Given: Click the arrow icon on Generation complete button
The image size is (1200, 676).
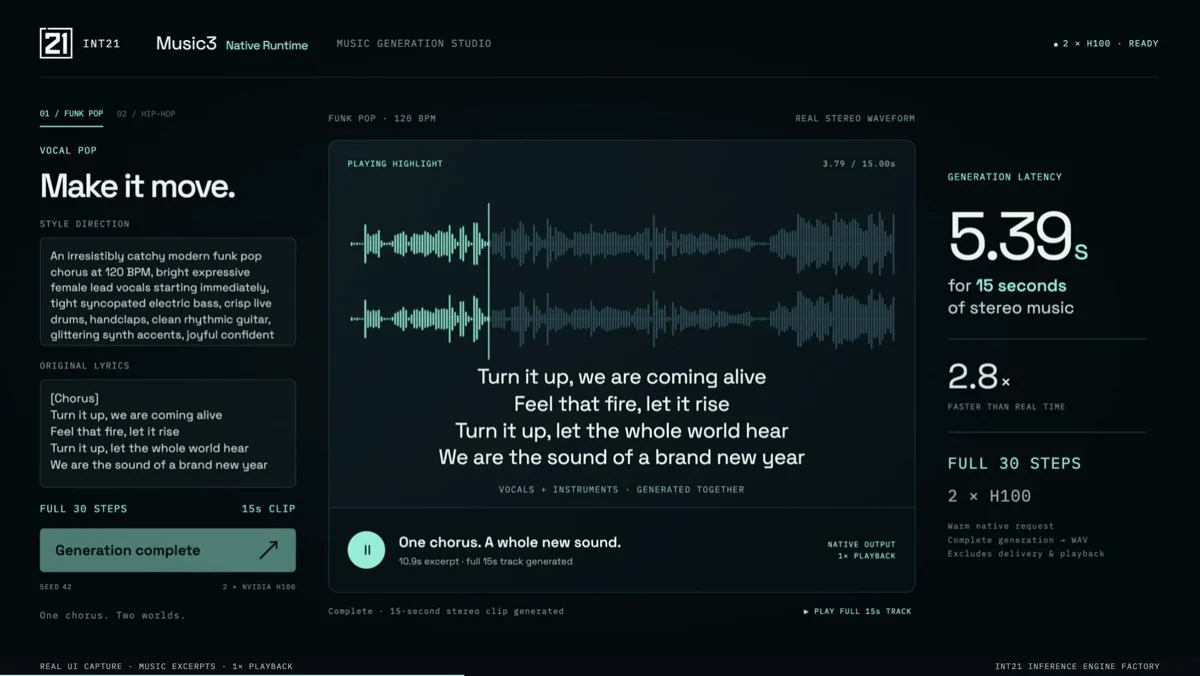Looking at the screenshot, I should pyautogui.click(x=268, y=550).
